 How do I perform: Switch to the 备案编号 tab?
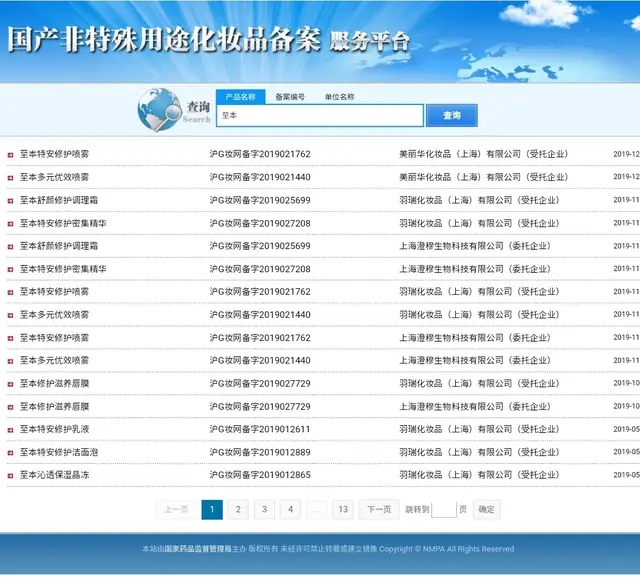point(290,97)
